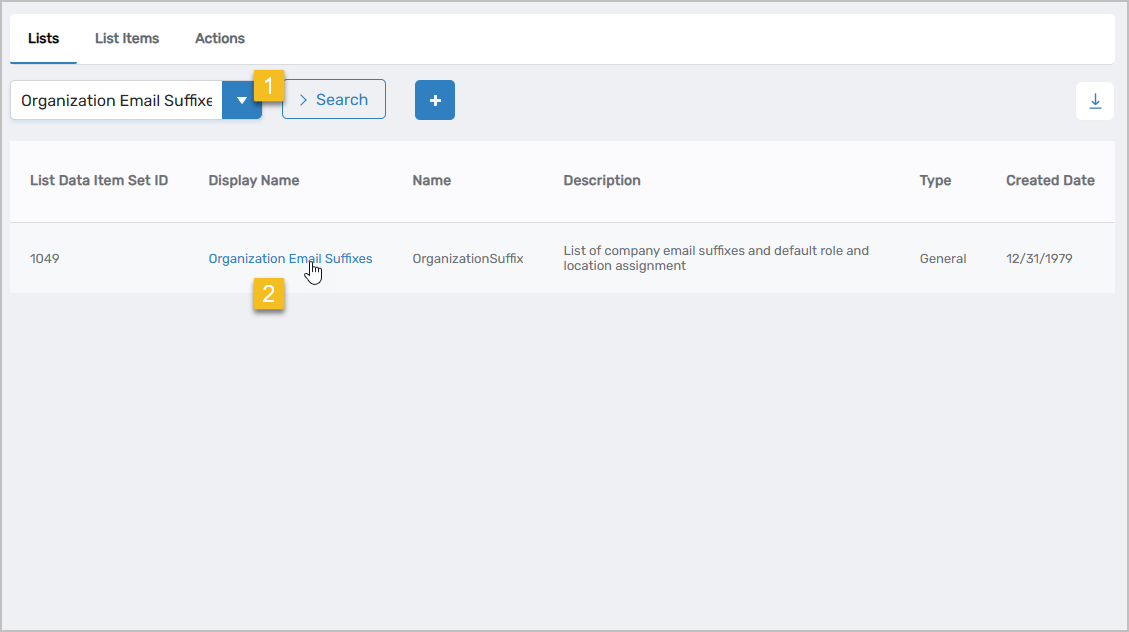The image size is (1129, 632).
Task: Open the Organization Email Suffixes link
Action: tap(290, 259)
